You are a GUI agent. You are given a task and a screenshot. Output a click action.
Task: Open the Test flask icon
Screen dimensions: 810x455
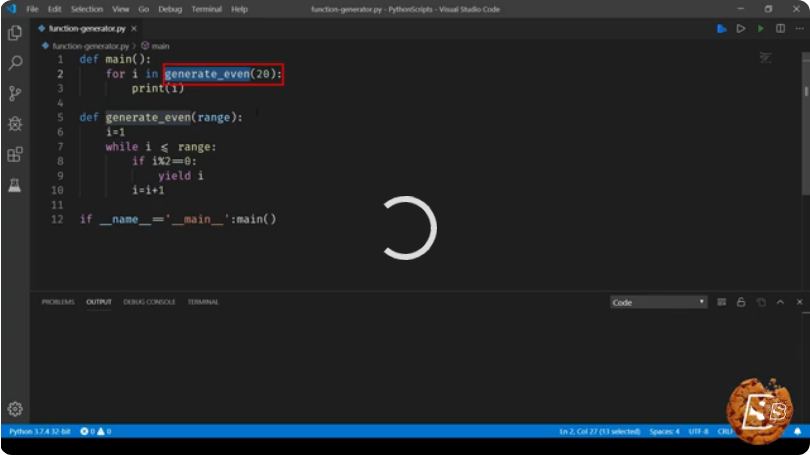coord(15,185)
